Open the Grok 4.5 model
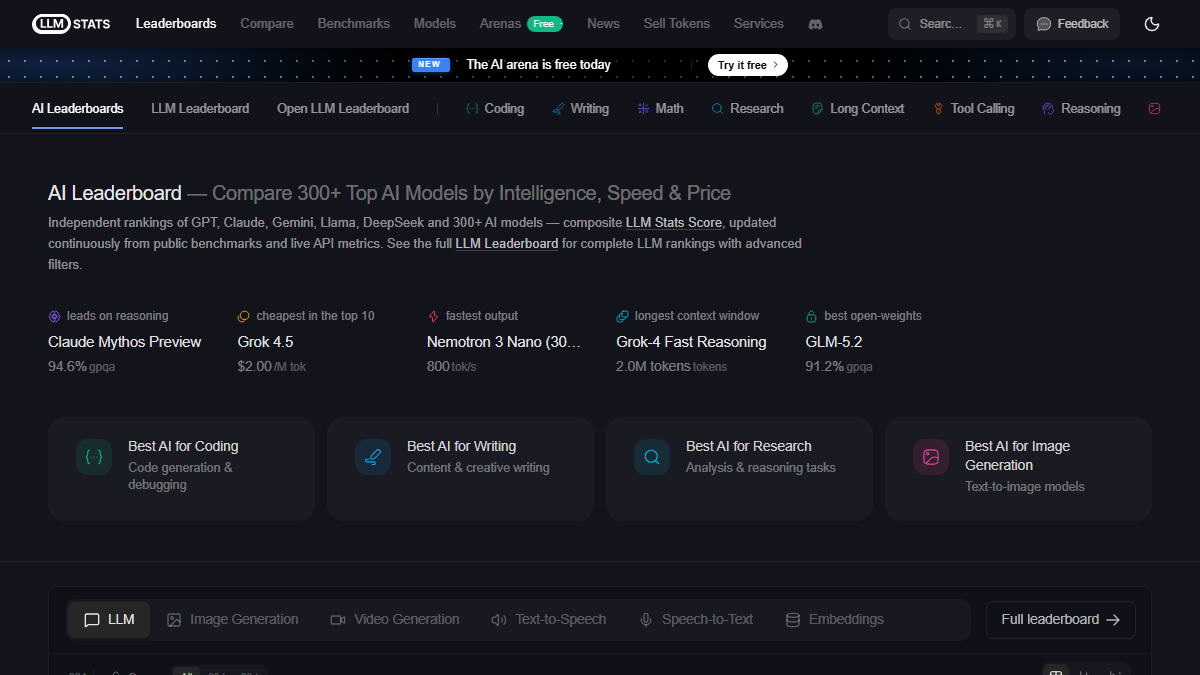Viewport: 1200px width, 675px height. (265, 342)
